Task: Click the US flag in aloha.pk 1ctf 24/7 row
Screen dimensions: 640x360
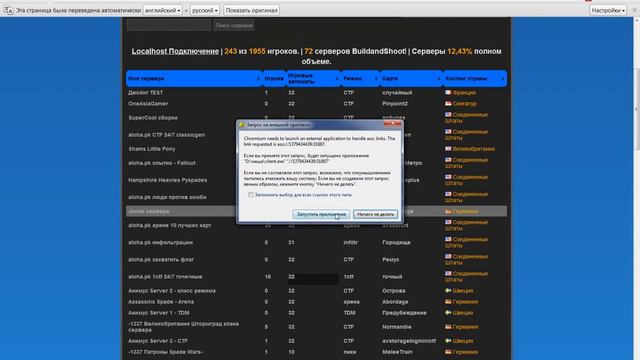Action: pos(448,274)
